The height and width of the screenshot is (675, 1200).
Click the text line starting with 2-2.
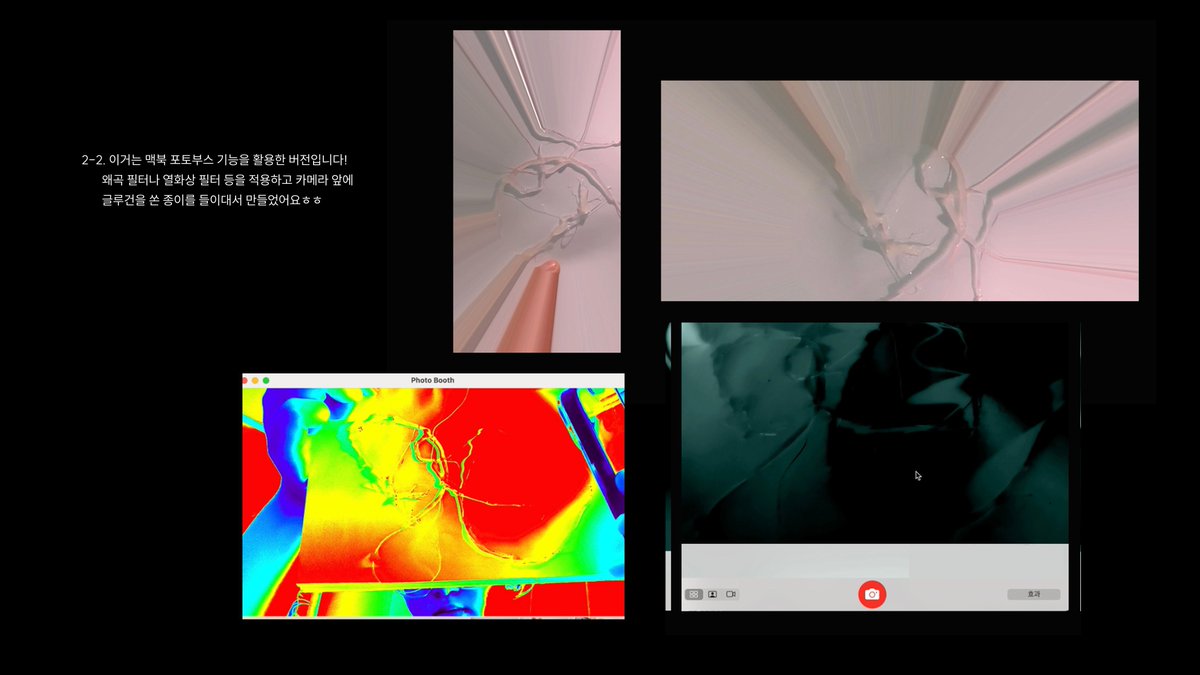coord(214,160)
